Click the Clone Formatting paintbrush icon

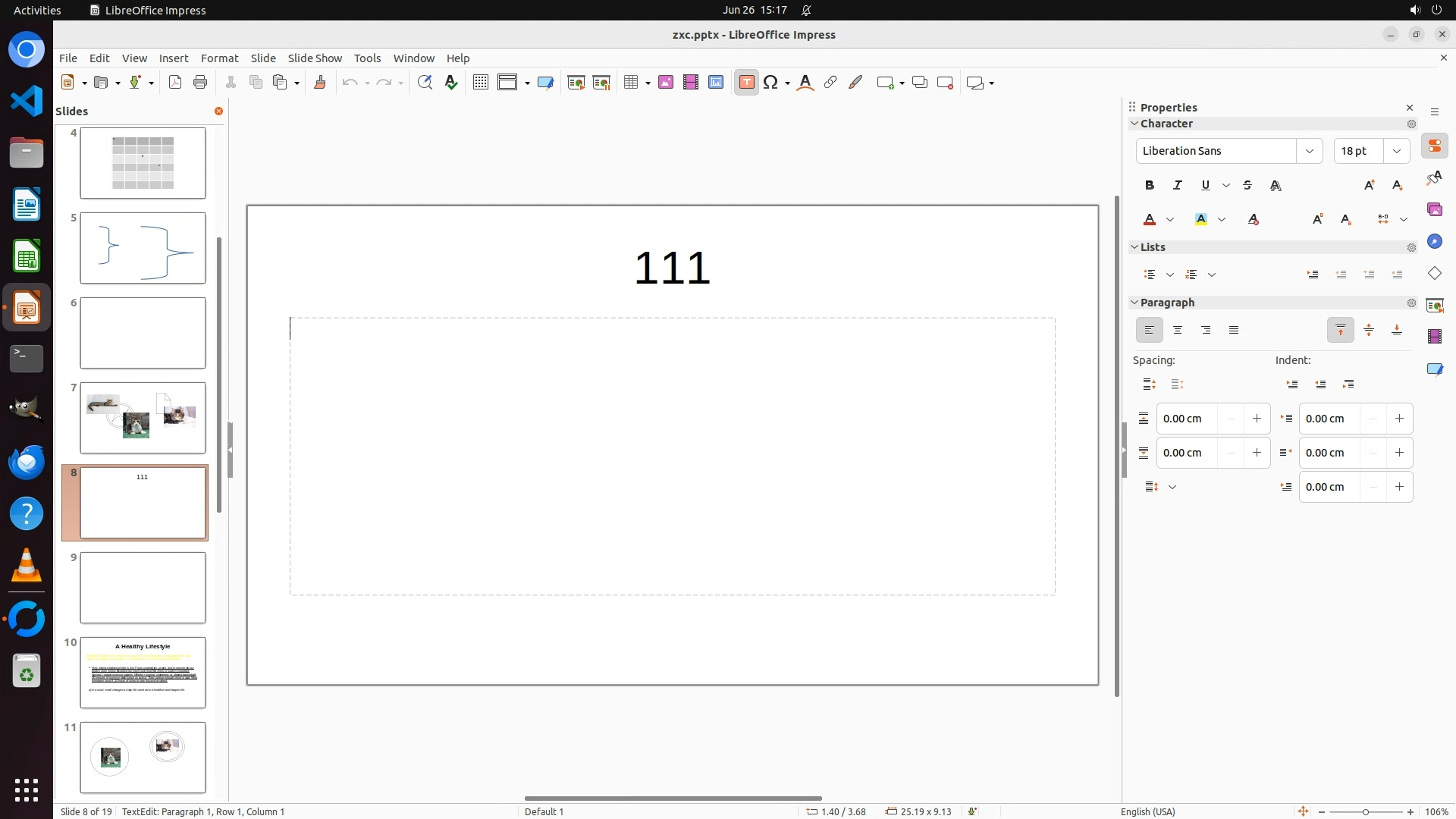tap(319, 83)
